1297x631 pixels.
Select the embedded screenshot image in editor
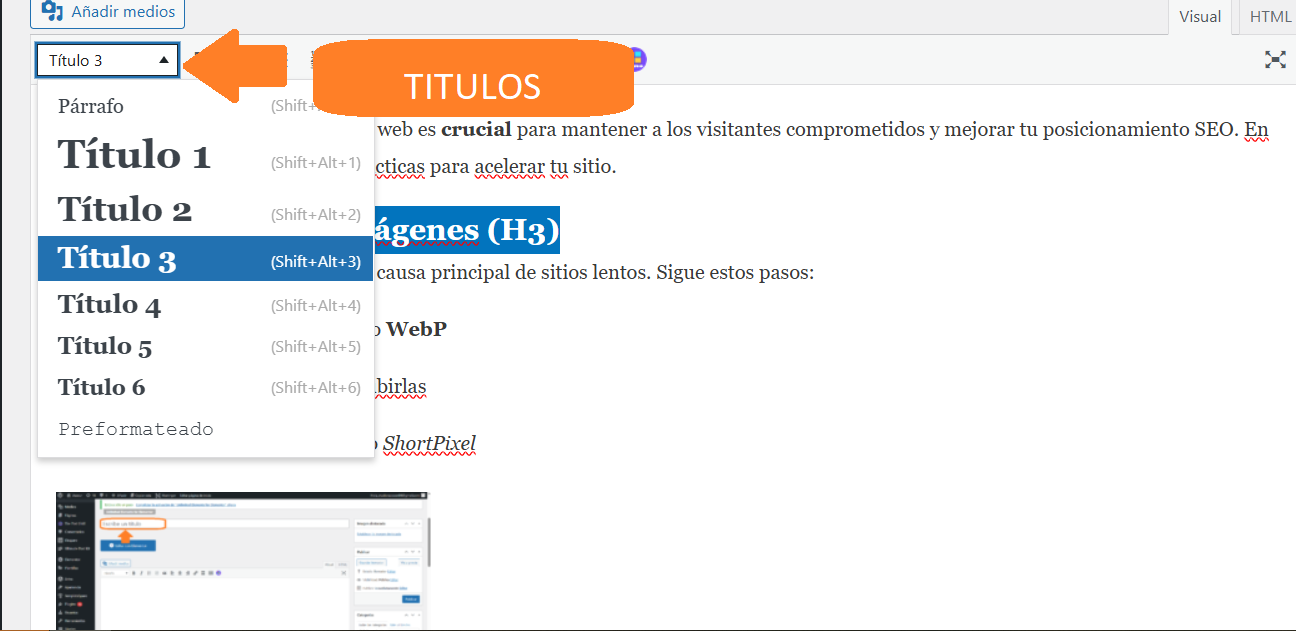coord(242,560)
